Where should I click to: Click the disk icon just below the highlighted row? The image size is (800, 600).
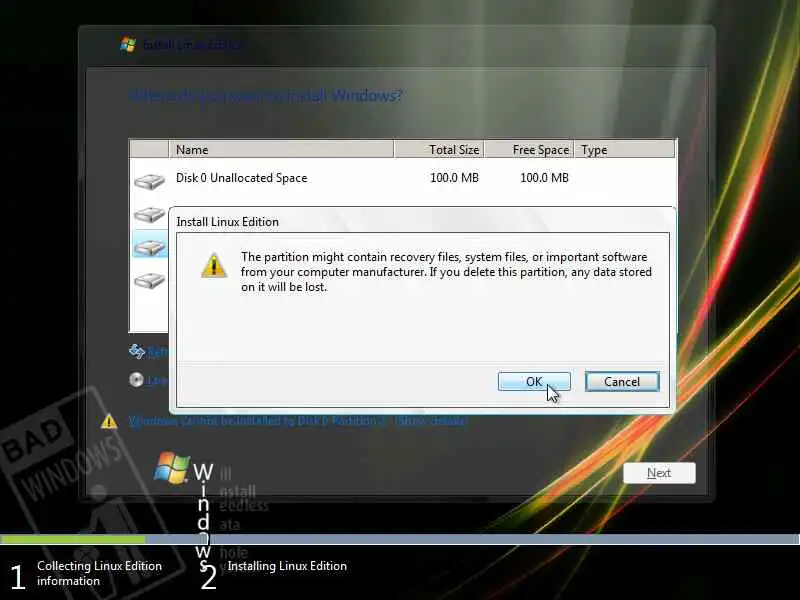point(149,280)
